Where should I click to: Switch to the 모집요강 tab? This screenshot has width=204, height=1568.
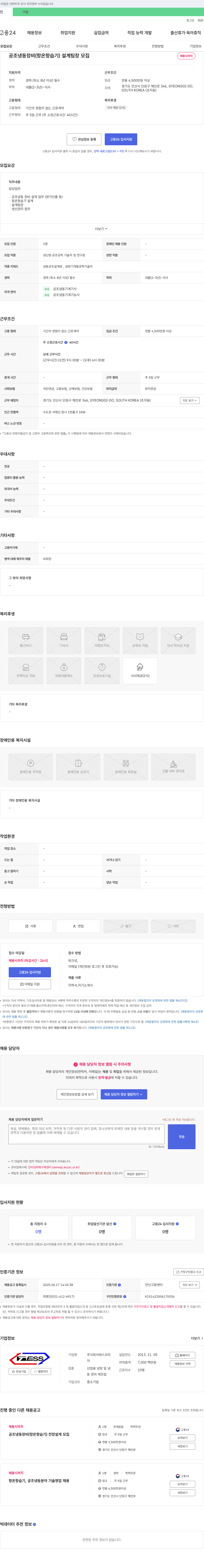[x=6, y=46]
